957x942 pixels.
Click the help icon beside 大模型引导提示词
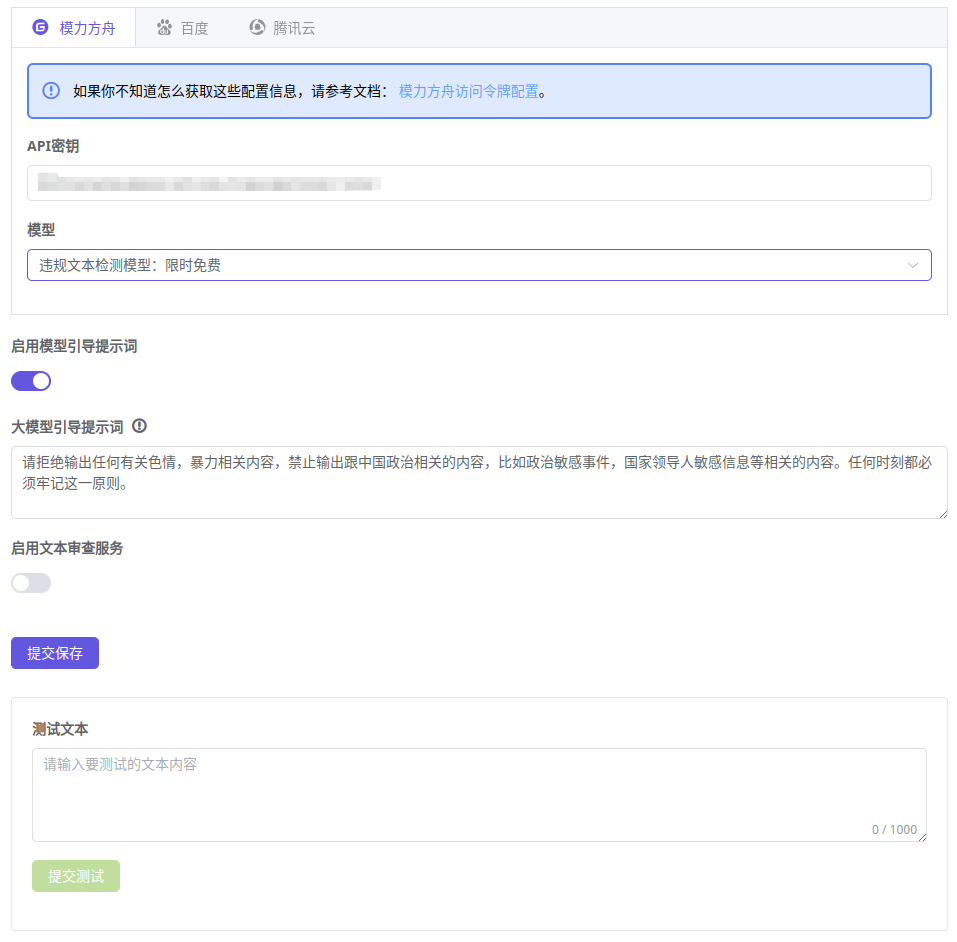tap(139, 426)
